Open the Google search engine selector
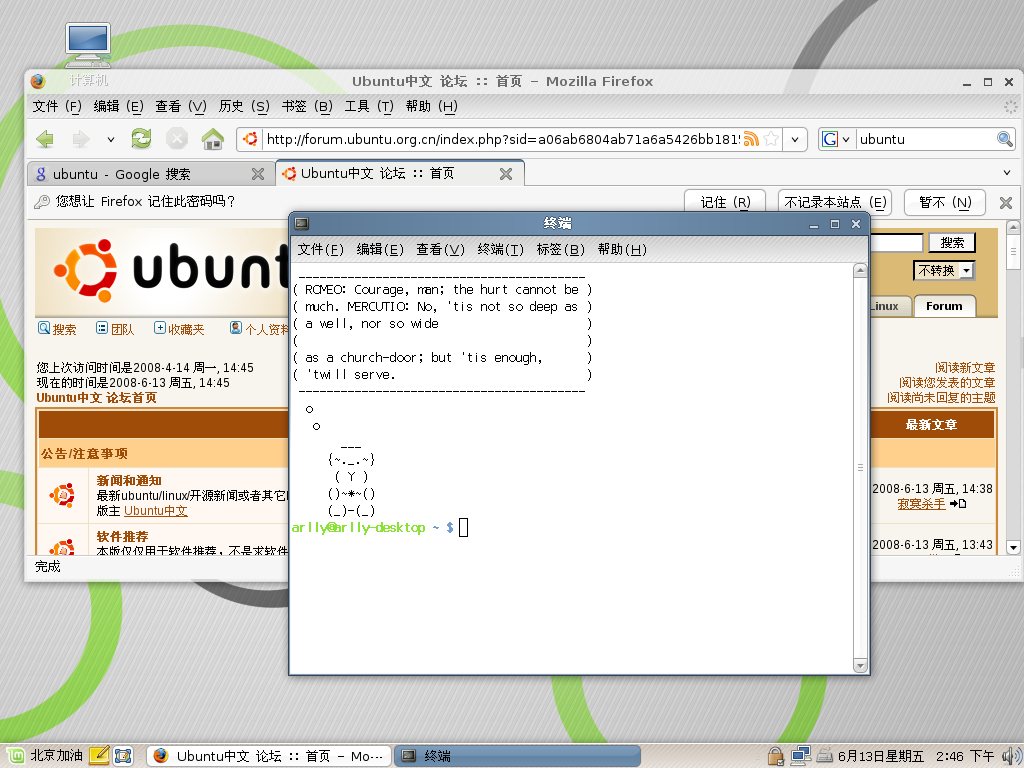 (836, 139)
